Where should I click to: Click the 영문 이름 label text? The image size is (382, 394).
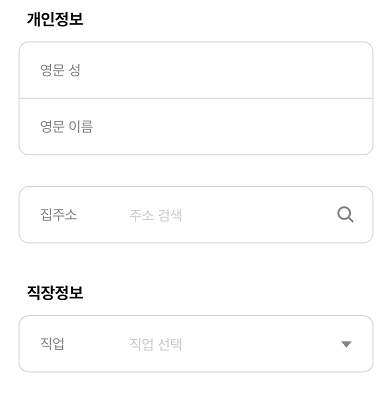66,127
